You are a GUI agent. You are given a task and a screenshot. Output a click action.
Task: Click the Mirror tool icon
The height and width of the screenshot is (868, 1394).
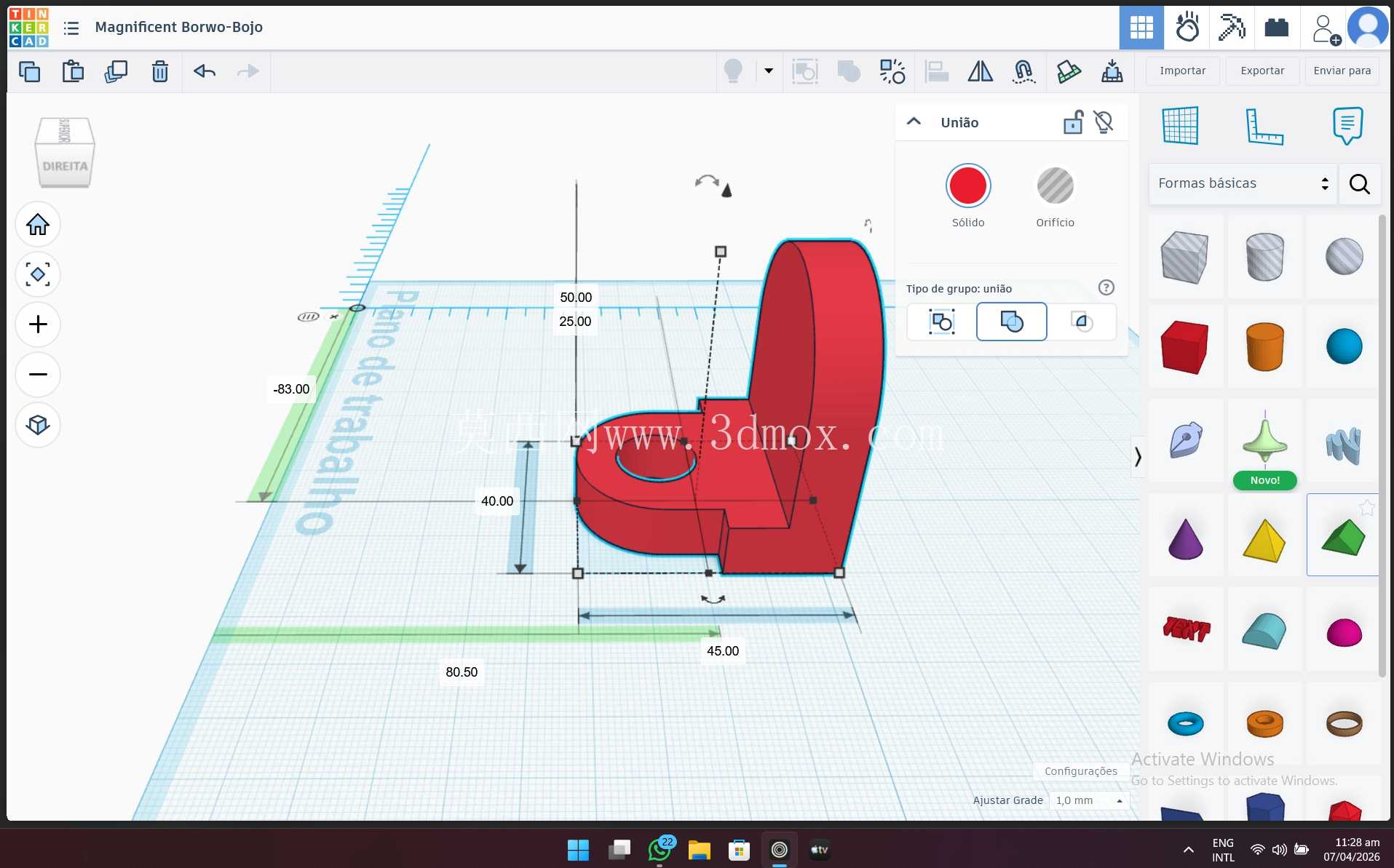pos(980,71)
